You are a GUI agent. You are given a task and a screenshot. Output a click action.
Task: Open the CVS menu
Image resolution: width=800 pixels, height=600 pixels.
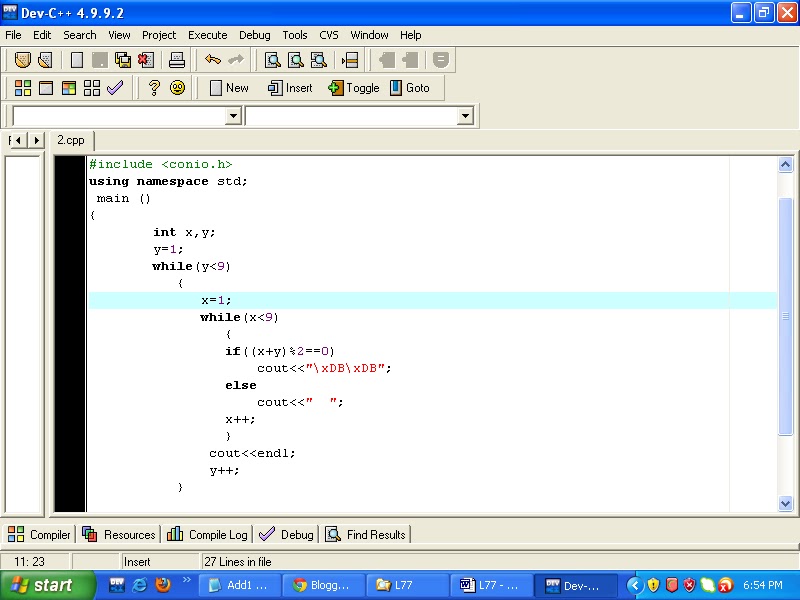coord(329,35)
